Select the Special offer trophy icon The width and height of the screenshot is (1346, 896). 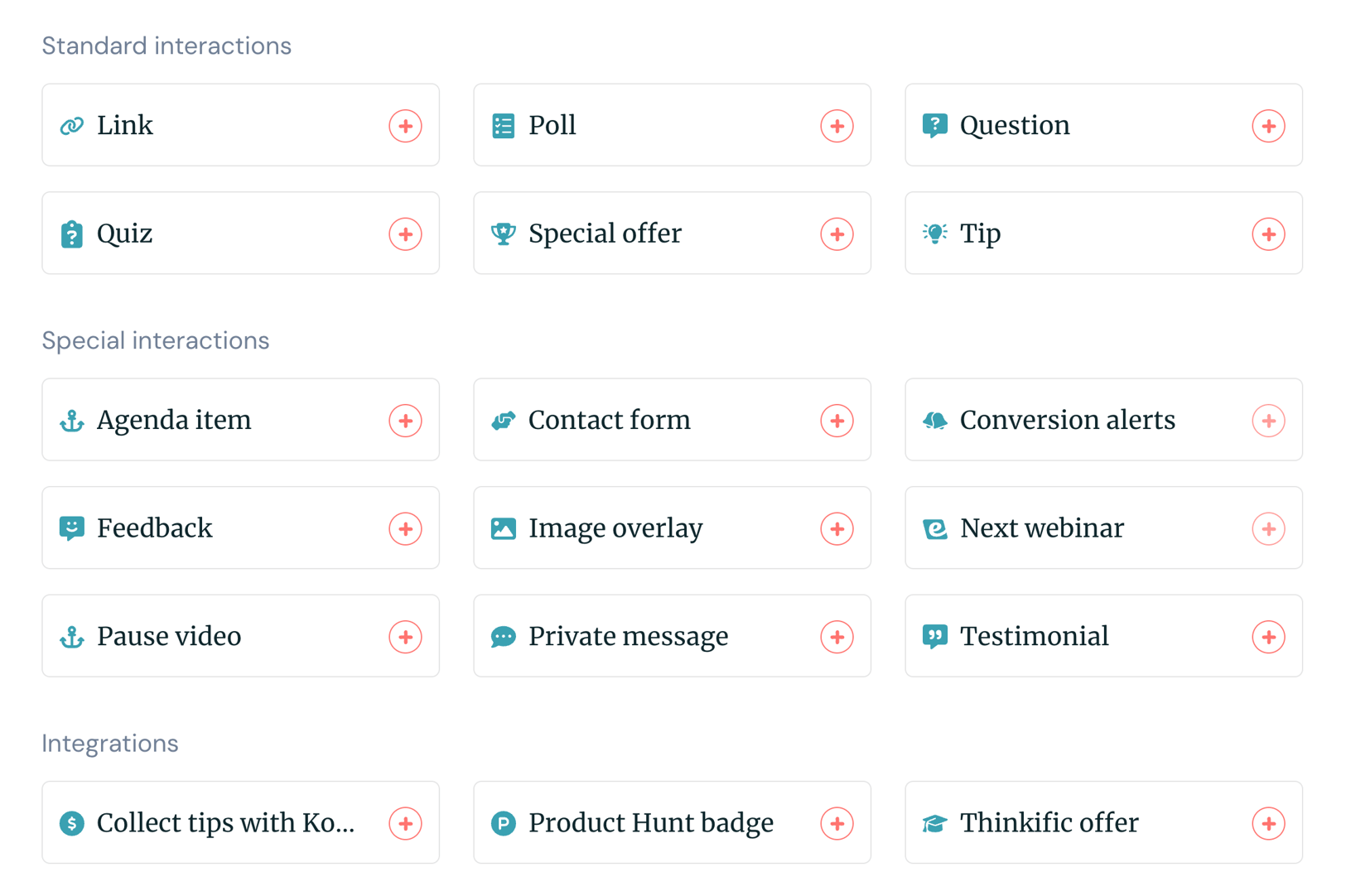[504, 234]
